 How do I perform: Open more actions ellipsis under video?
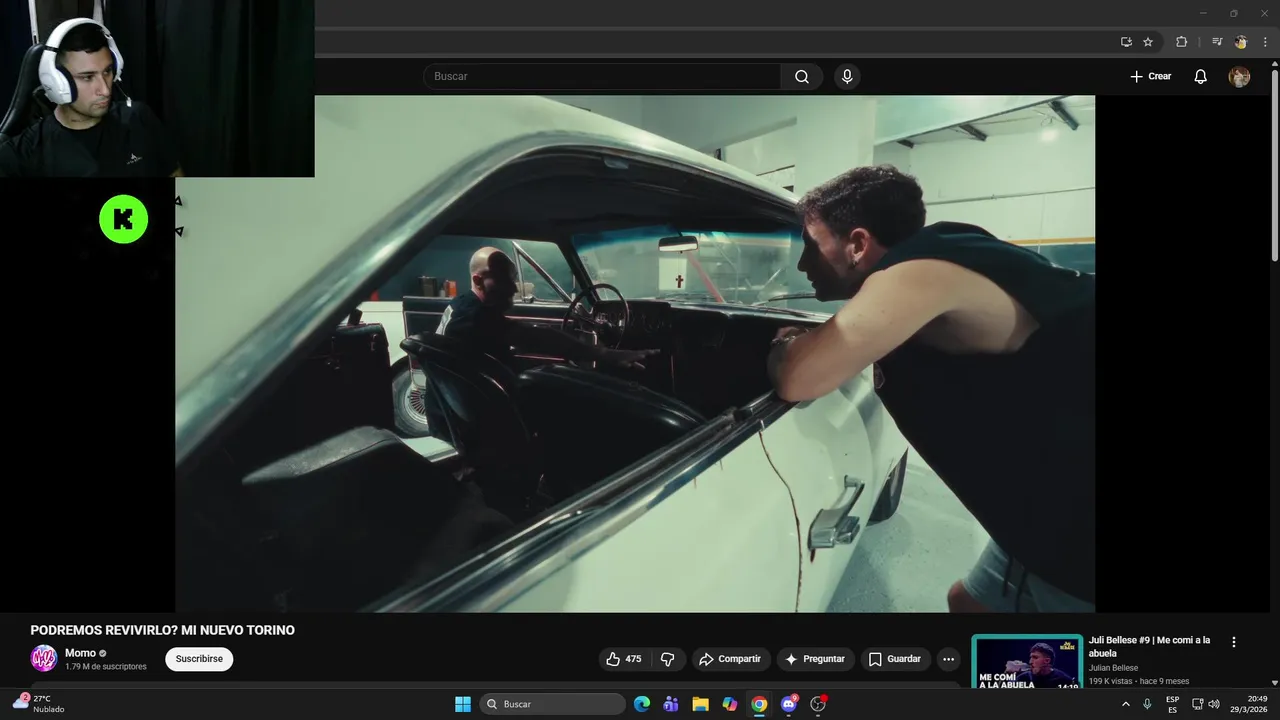[x=948, y=659]
